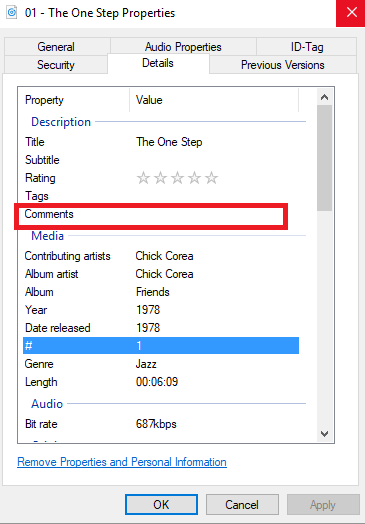Click the vertical scrollbar thumb
The width and height of the screenshot is (365, 524).
(324, 158)
